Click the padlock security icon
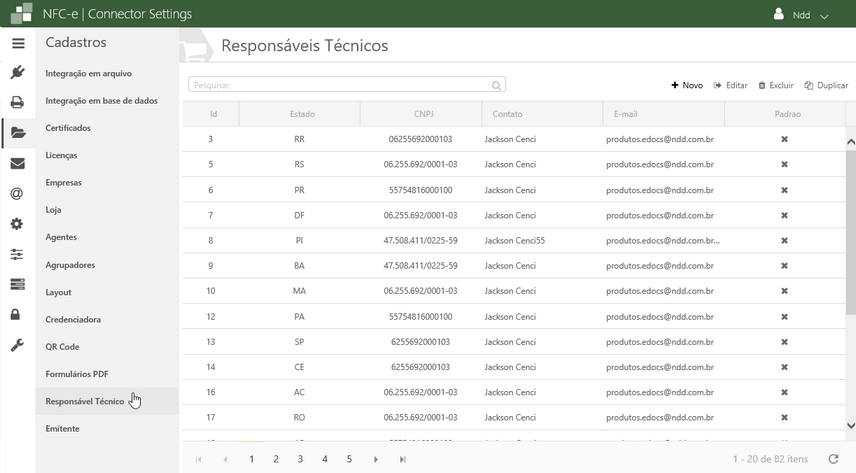Image resolution: width=856 pixels, height=473 pixels. (x=17, y=315)
